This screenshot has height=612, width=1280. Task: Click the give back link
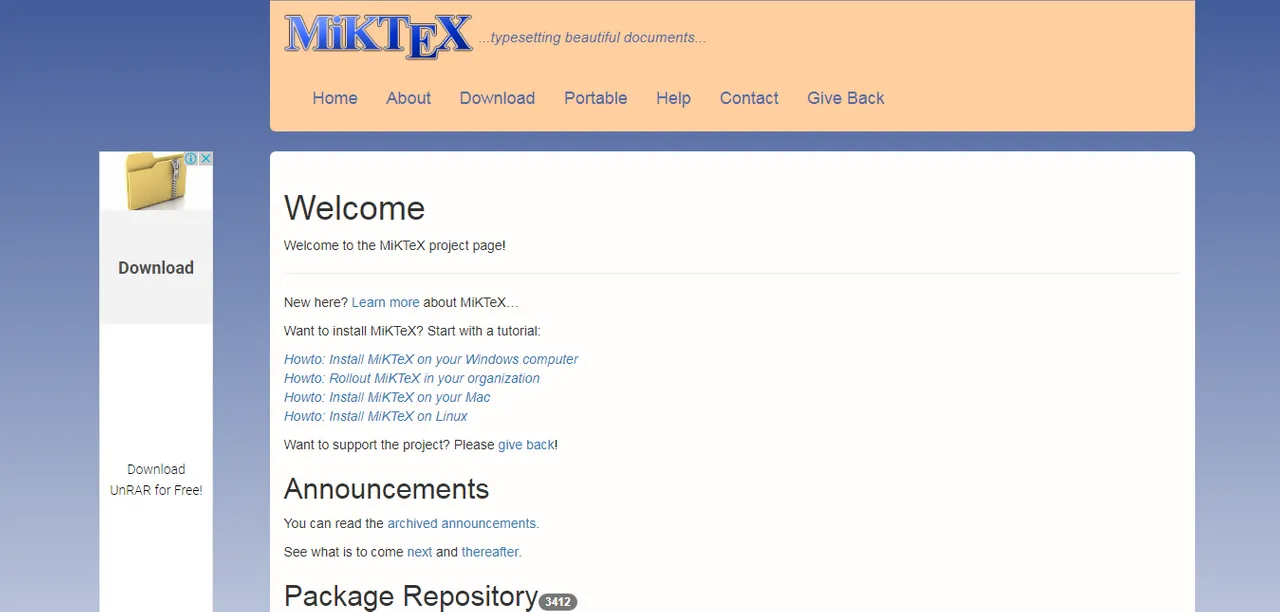pyautogui.click(x=526, y=444)
